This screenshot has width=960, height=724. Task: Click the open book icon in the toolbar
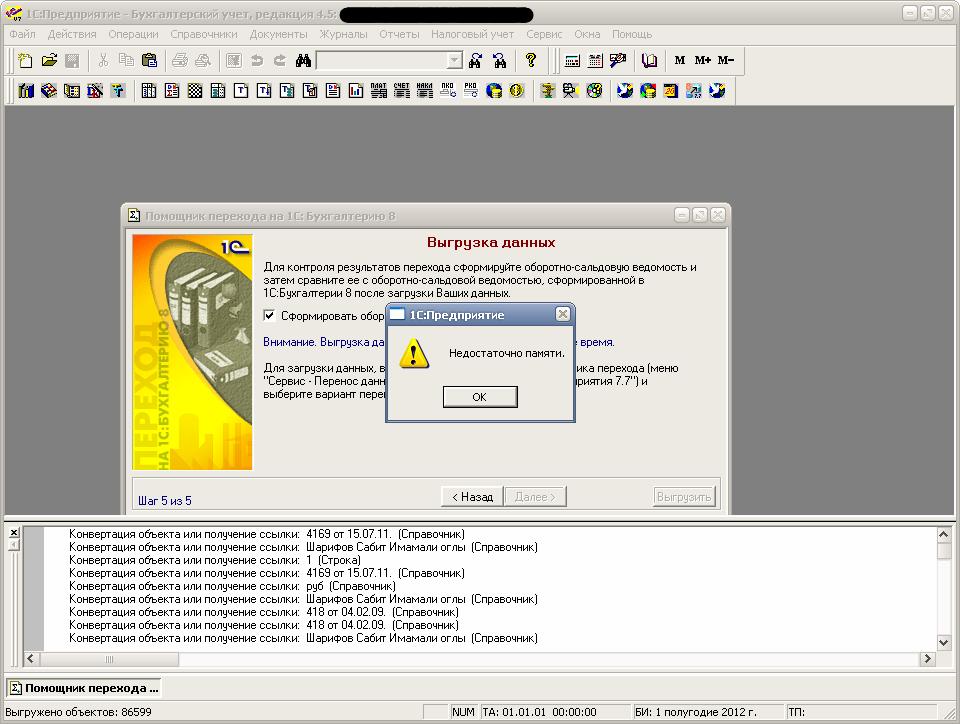[649, 60]
